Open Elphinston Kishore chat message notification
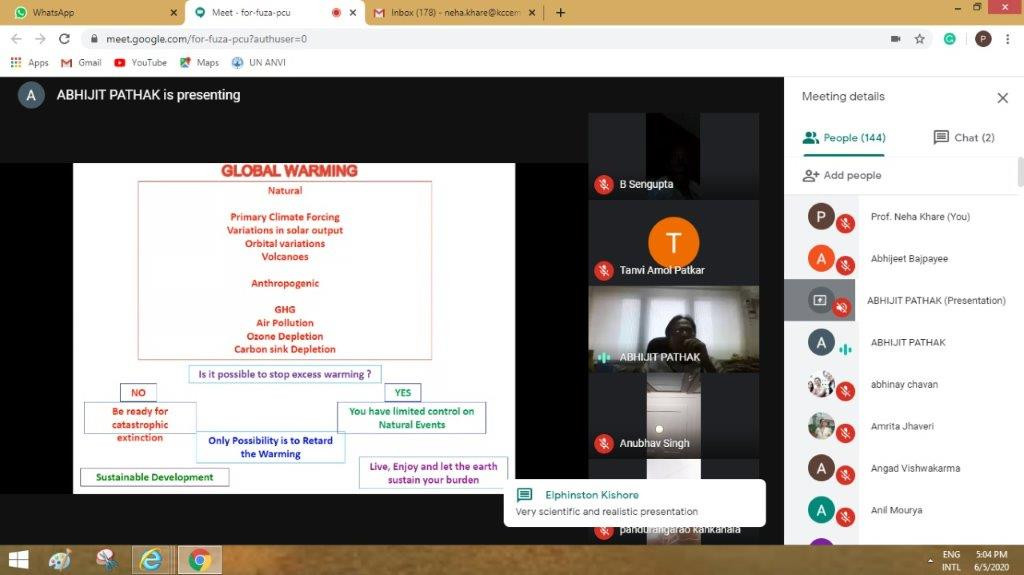Viewport: 1024px width, 575px height. (634, 503)
